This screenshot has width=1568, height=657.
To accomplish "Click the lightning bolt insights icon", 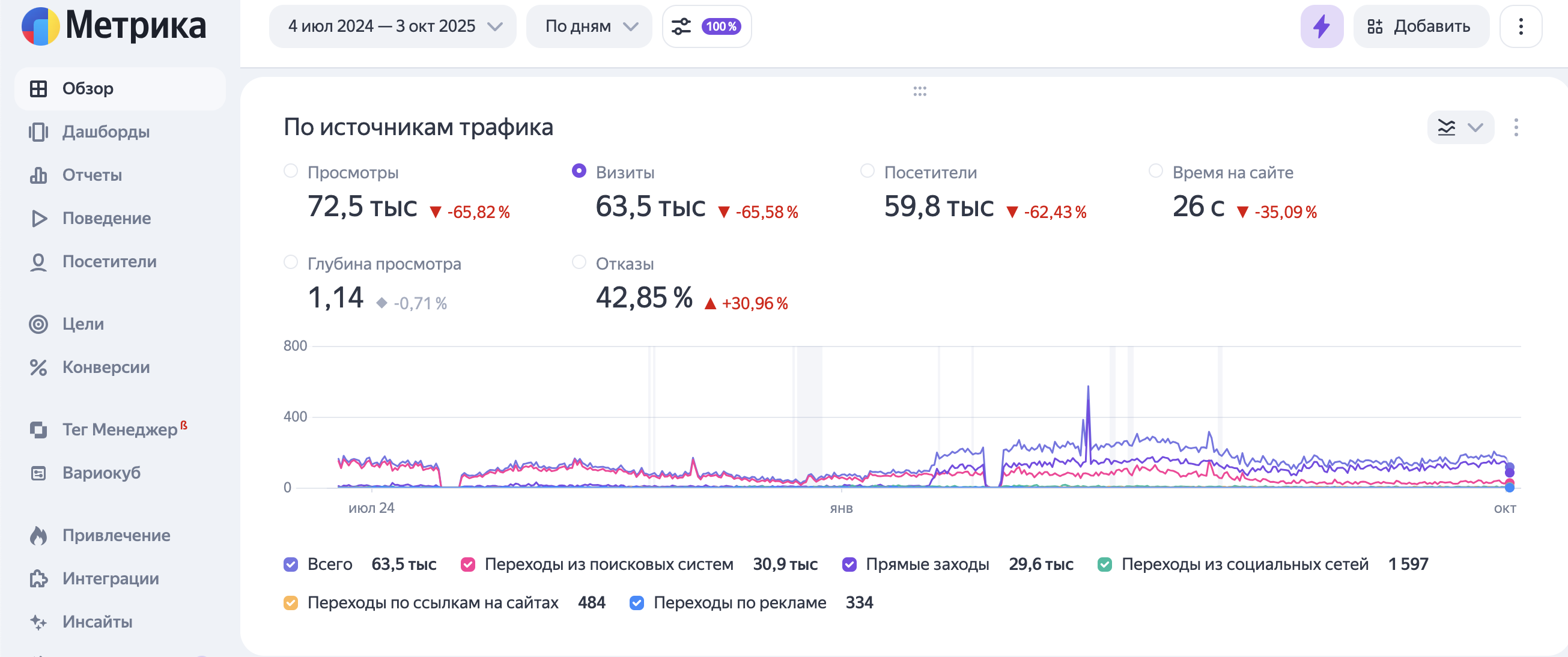I will 1322,27.
